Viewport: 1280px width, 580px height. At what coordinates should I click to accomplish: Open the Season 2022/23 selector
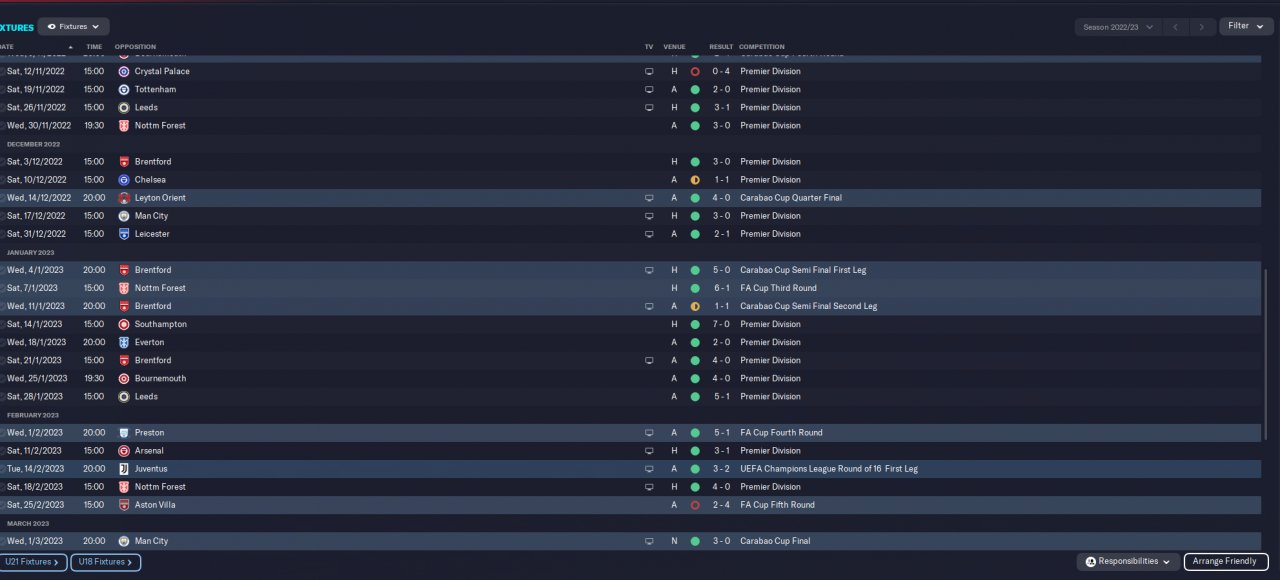(1118, 27)
